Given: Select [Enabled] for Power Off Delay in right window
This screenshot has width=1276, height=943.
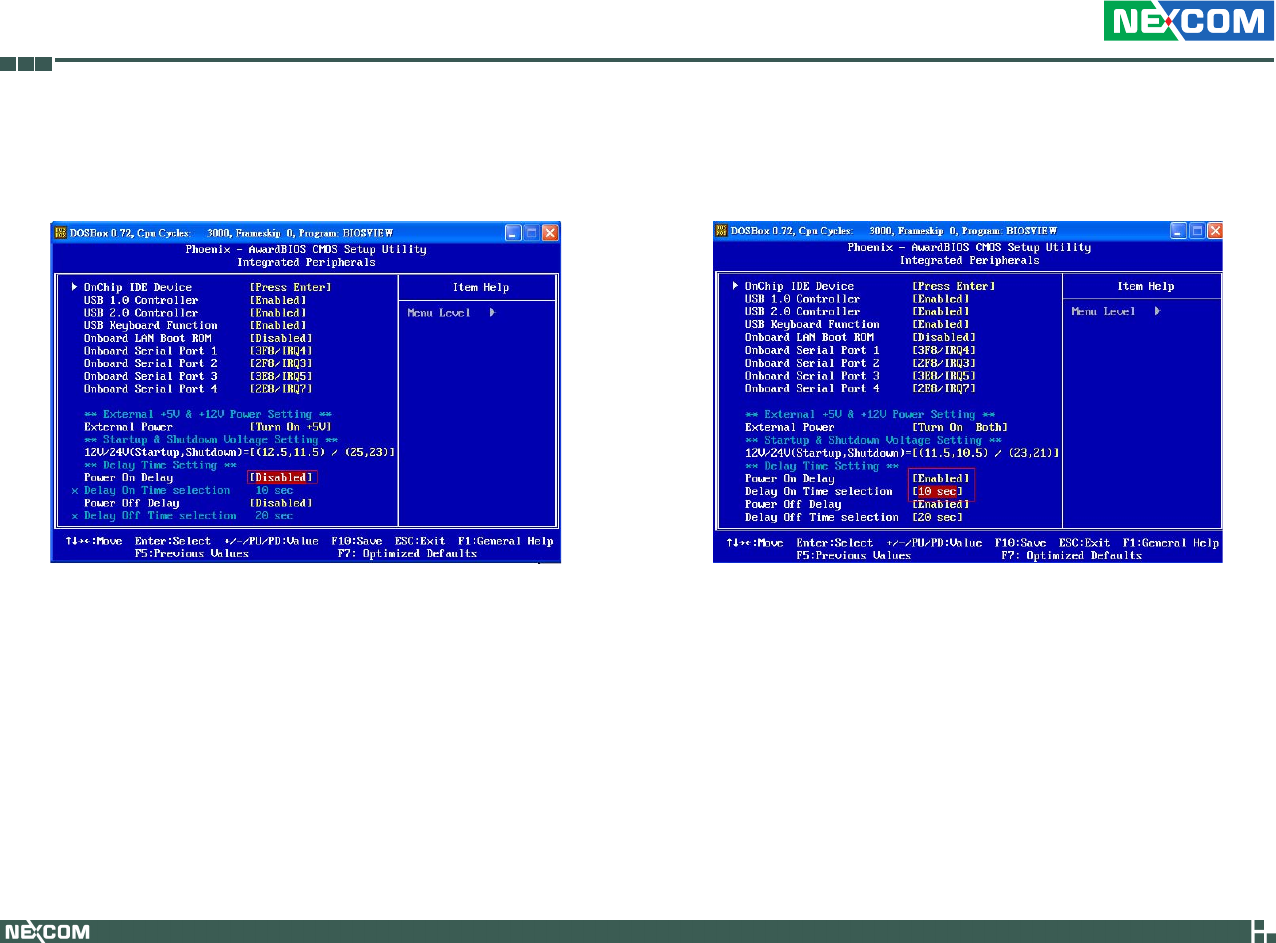Looking at the screenshot, I should (x=941, y=504).
